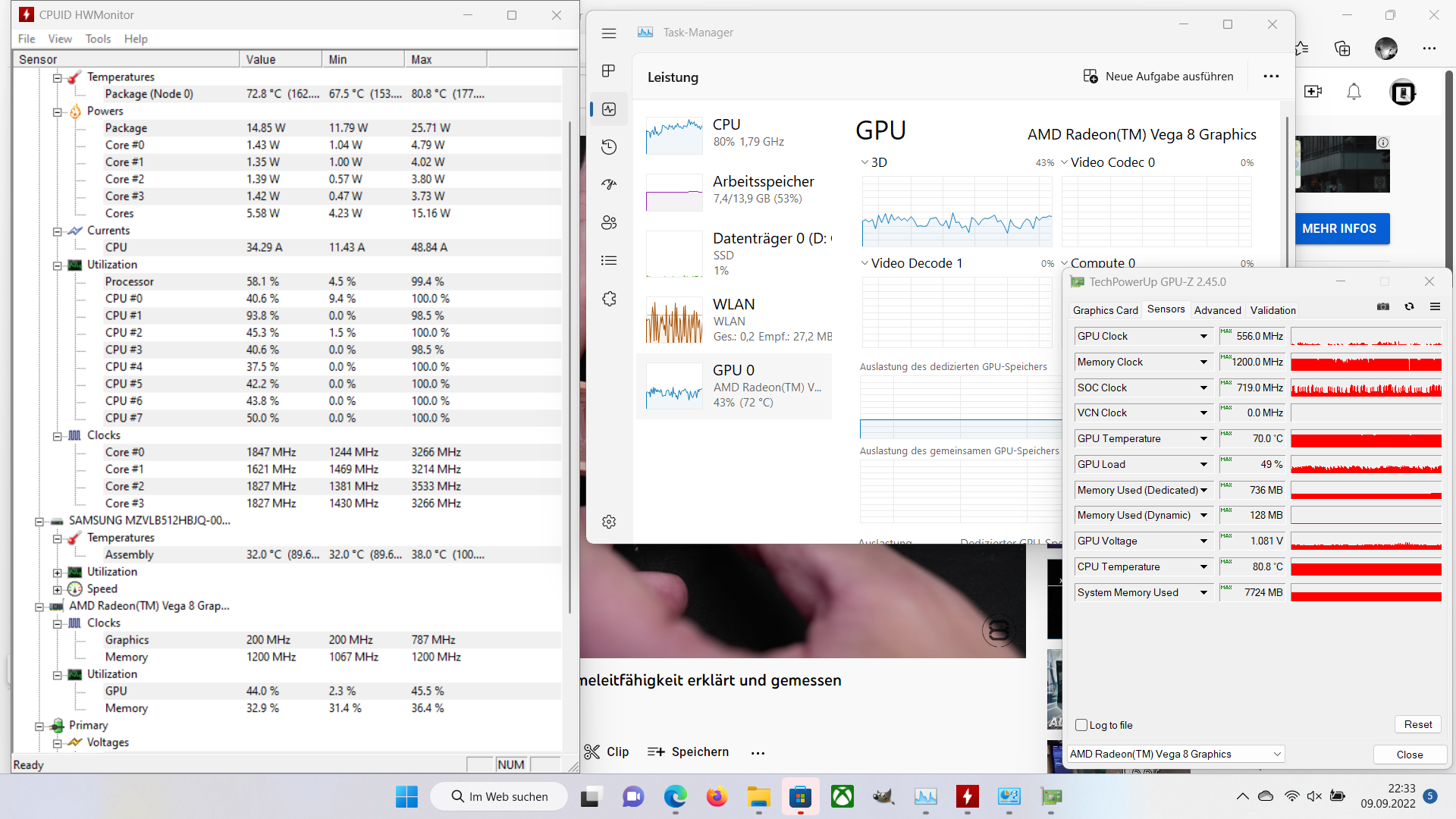Switch to the Advanced tab in GPU-Z
The width and height of the screenshot is (1456, 819).
1217,310
